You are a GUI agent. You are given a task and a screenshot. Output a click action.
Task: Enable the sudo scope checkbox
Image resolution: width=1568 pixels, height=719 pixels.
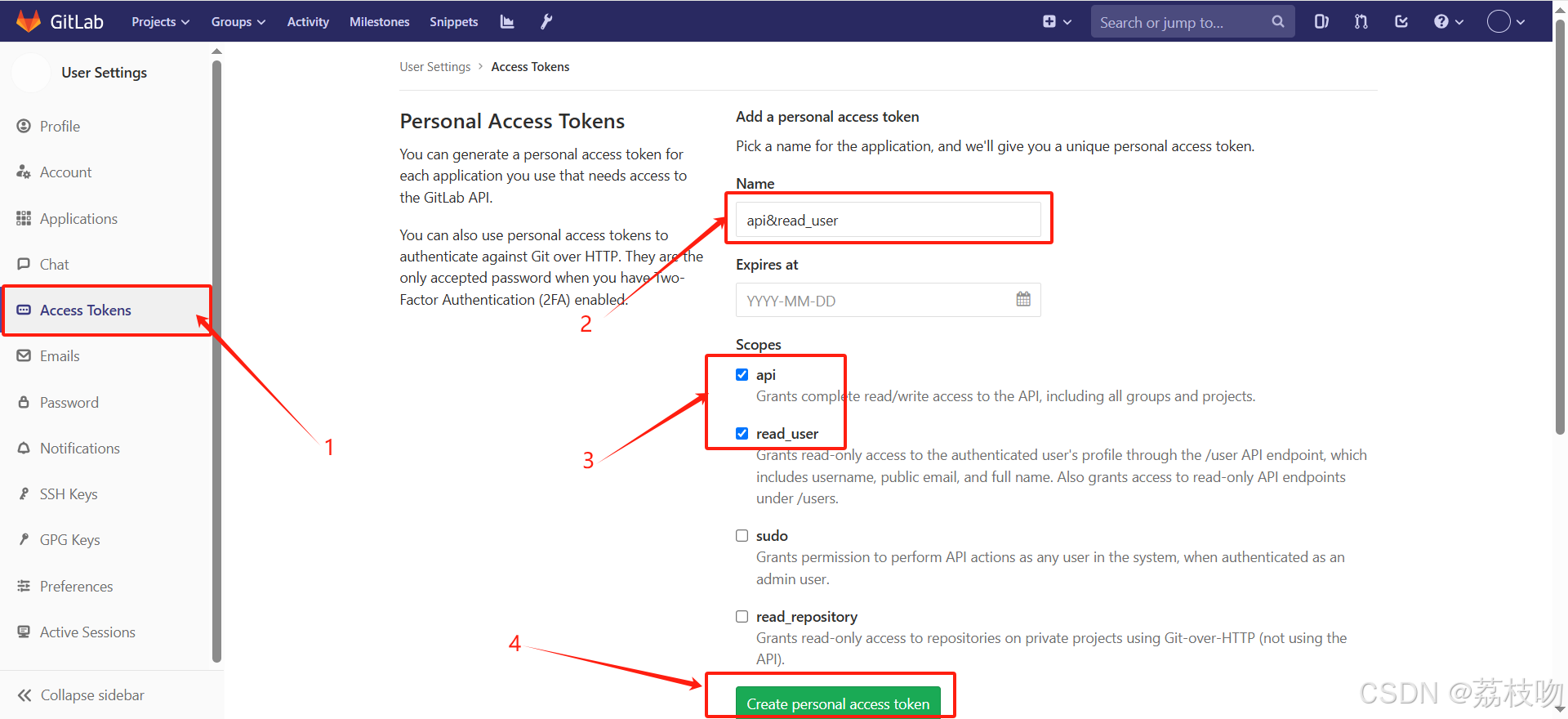pyautogui.click(x=742, y=535)
